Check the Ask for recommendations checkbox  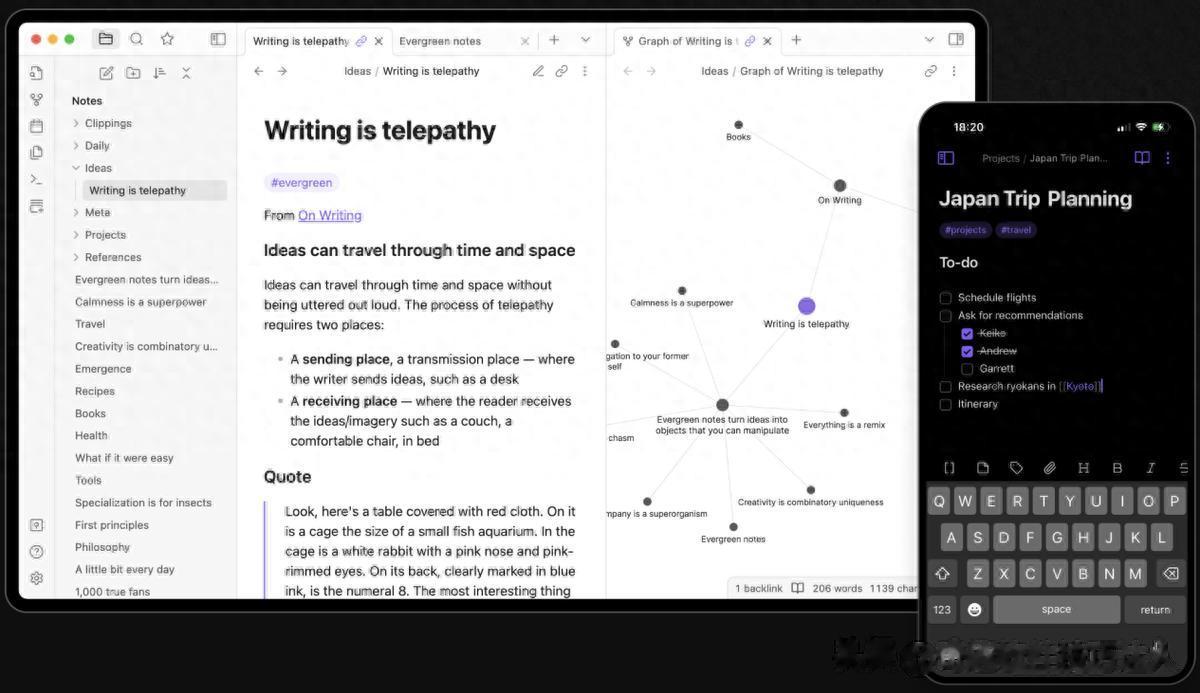coord(945,316)
